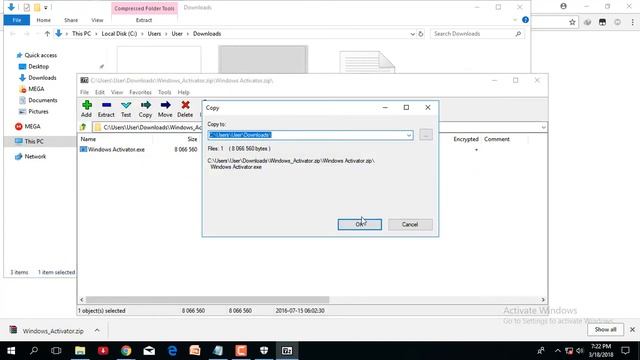The width and height of the screenshot is (640, 360).
Task: Click the Explorer up-directory arrow
Action: click(47, 34)
